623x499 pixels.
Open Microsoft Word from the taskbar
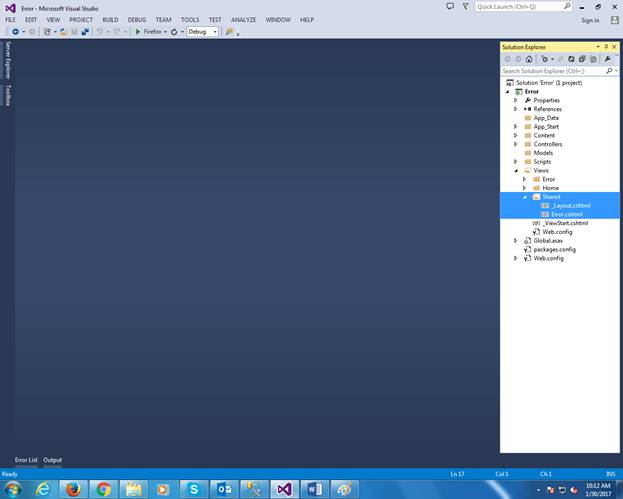tap(315, 489)
